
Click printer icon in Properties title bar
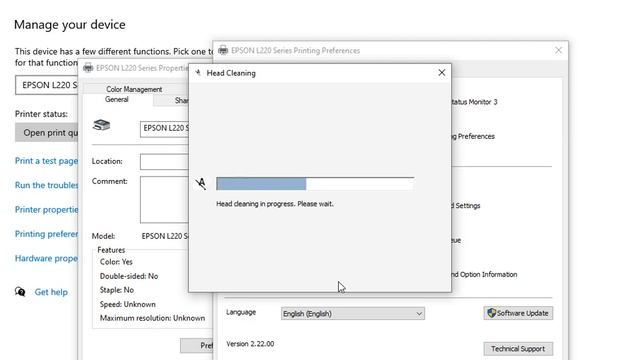[88, 68]
